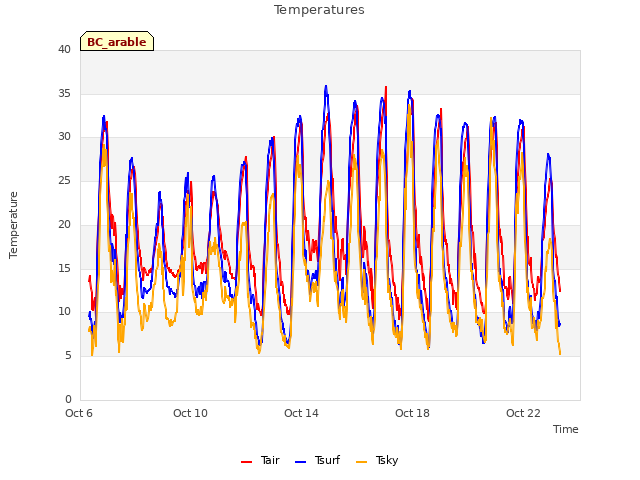Click the Oct 6 x-axis label
The image size is (640, 480).
coord(79,413)
